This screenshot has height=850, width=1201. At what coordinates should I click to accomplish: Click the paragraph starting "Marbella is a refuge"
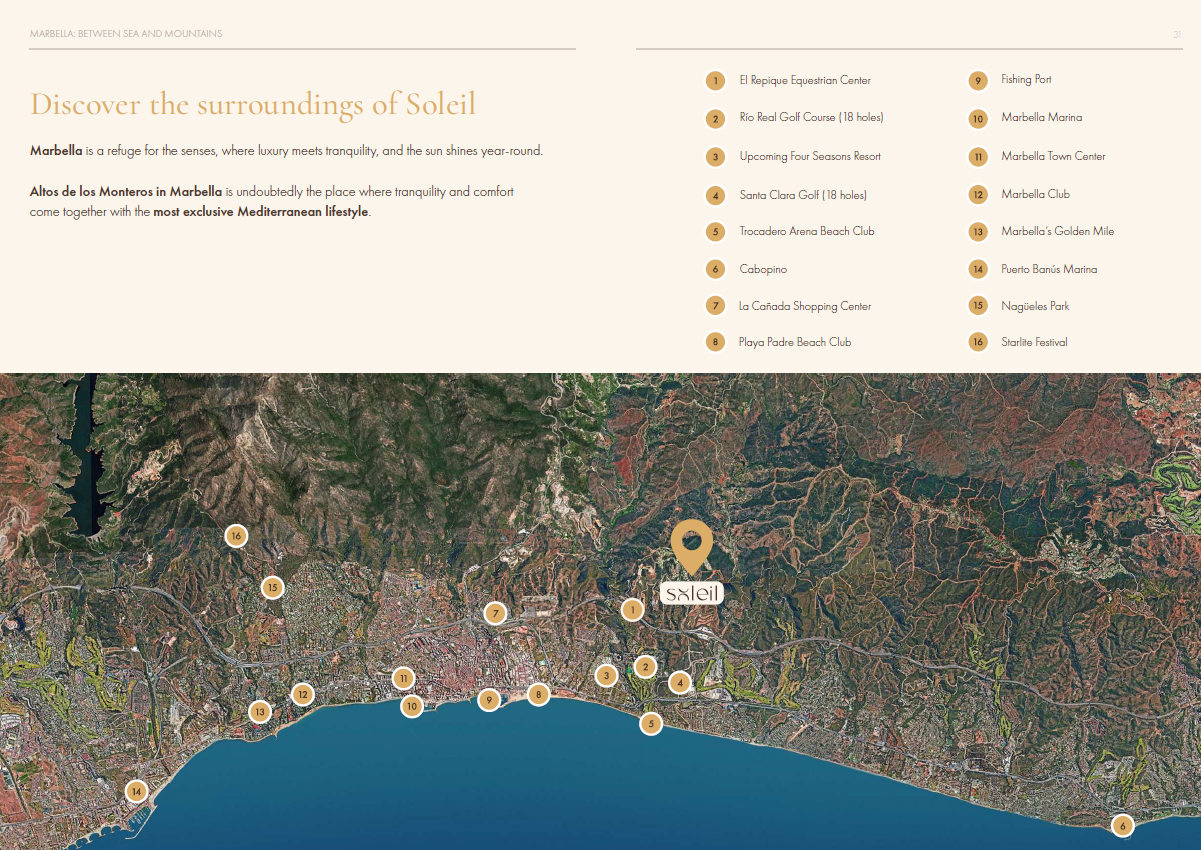click(x=286, y=151)
